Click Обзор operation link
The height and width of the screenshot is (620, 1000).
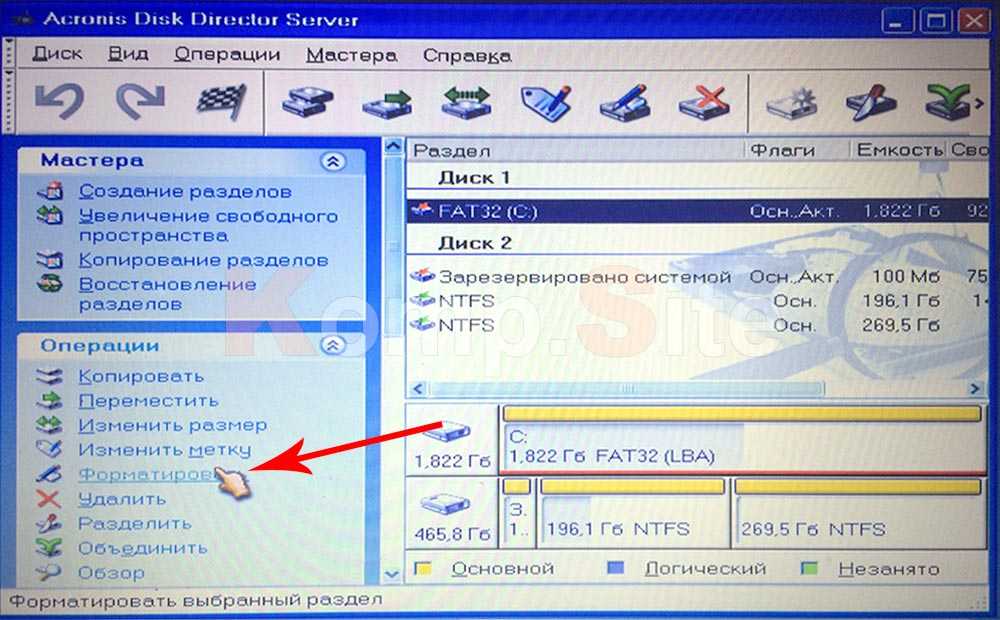pyautogui.click(x=111, y=573)
